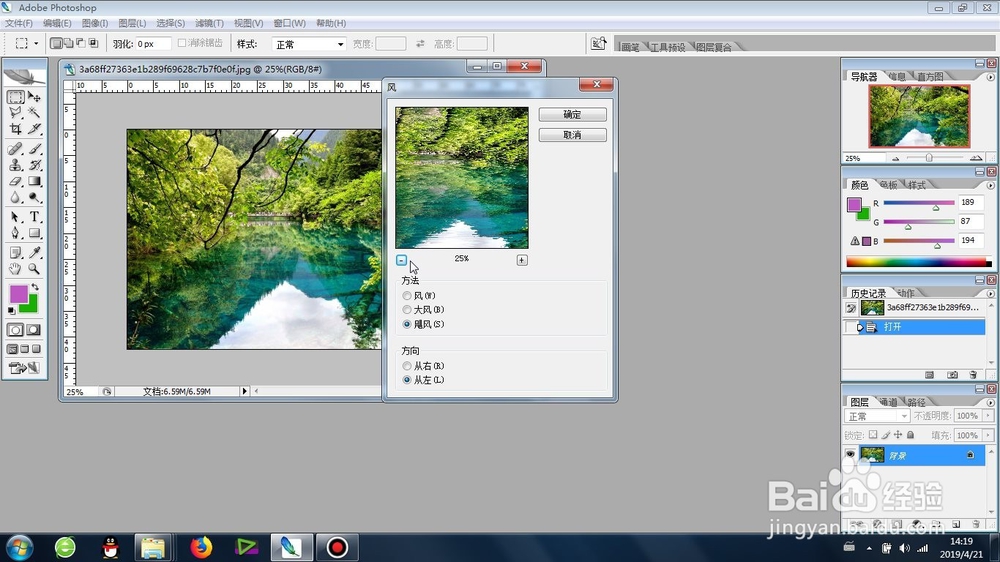Select the Pen tool
1000x562 pixels.
tap(15, 233)
